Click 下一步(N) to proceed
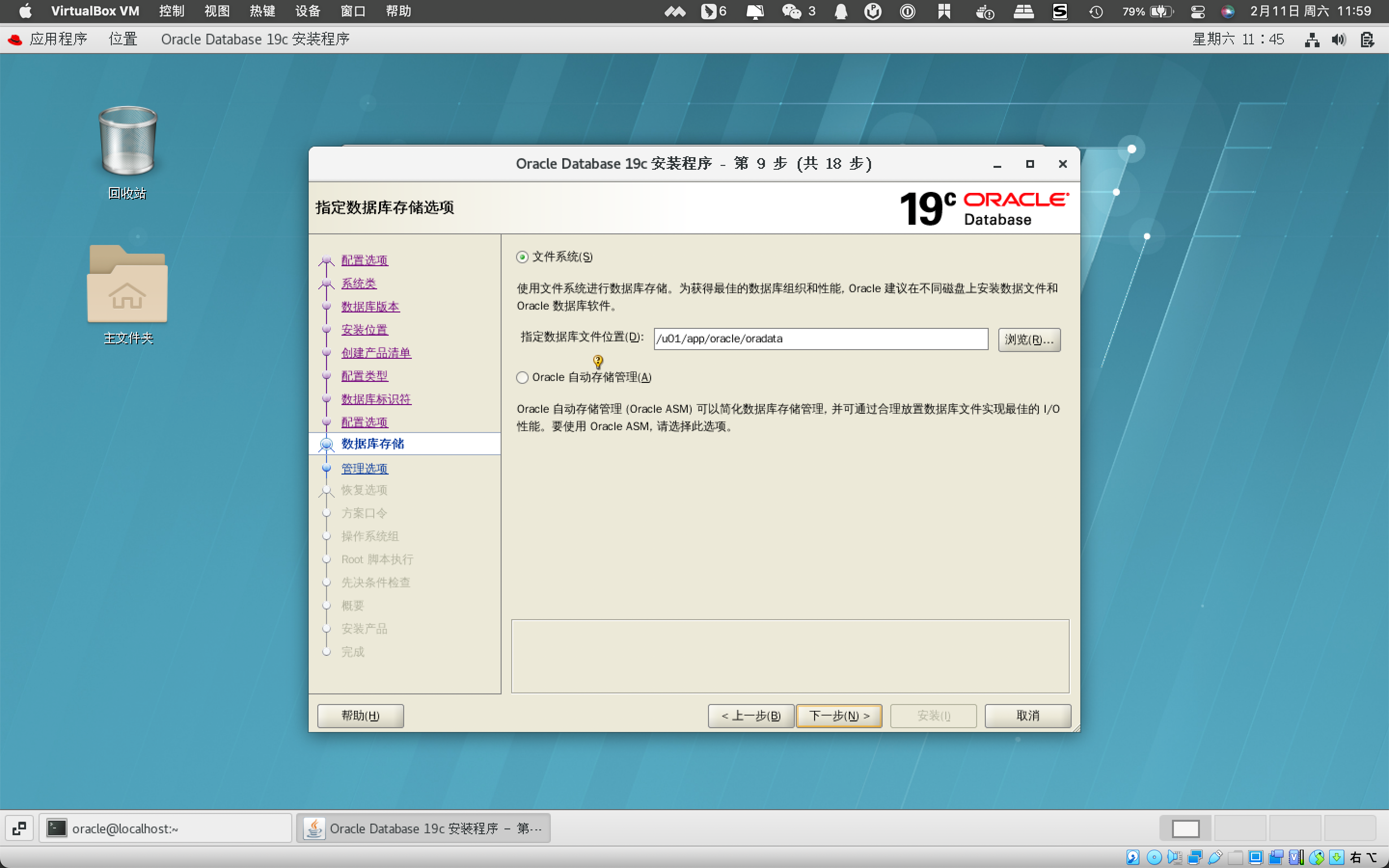The image size is (1389, 868). (x=839, y=715)
